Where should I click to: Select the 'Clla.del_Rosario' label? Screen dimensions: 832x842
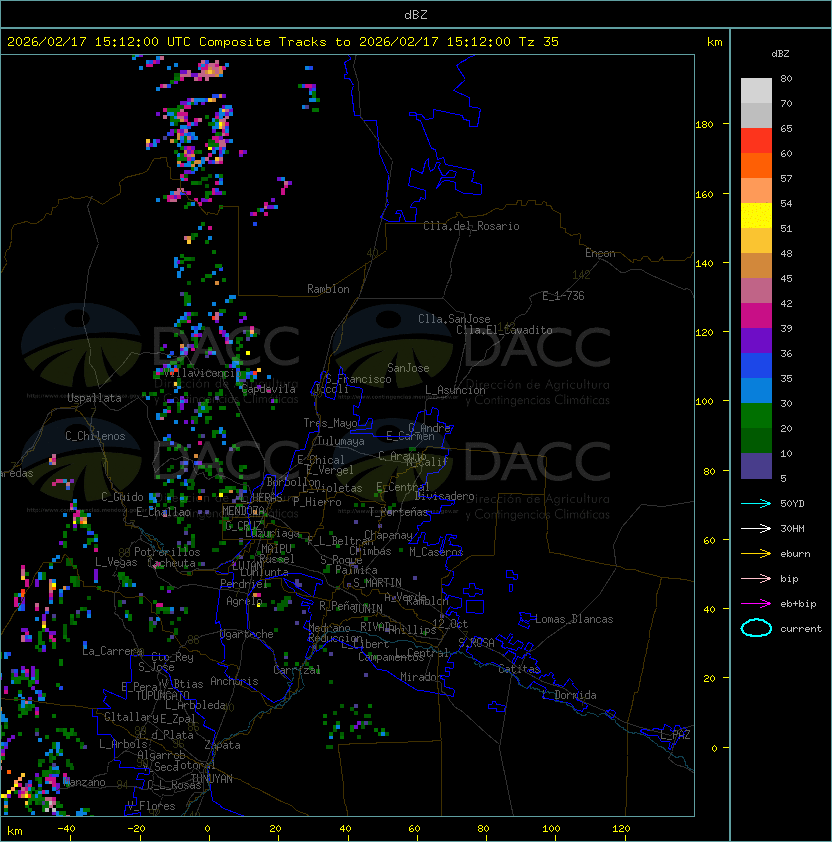471,226
